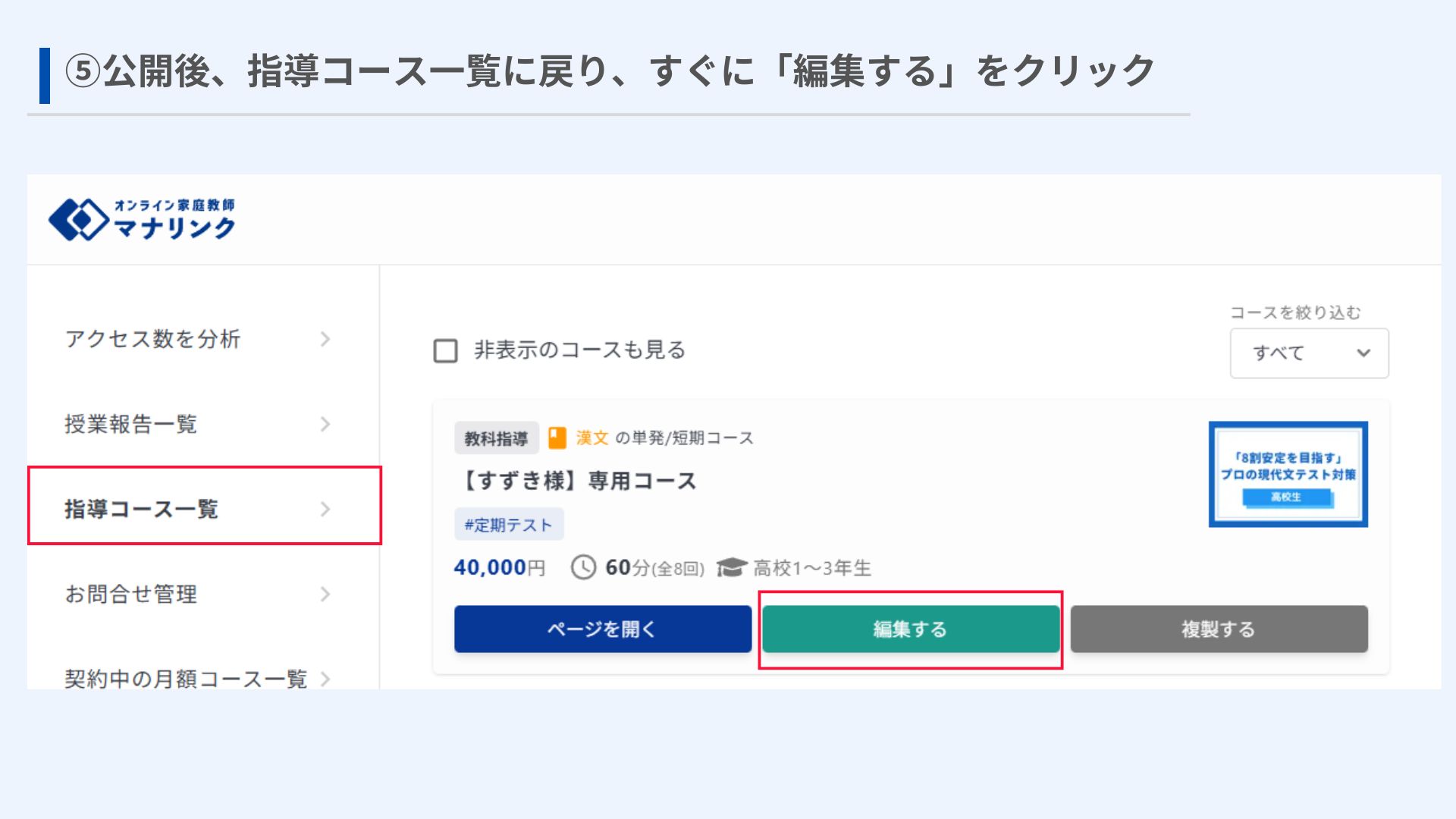
Task: Click the chevron next to 契約中の月額コース一覧
Action: [325, 679]
